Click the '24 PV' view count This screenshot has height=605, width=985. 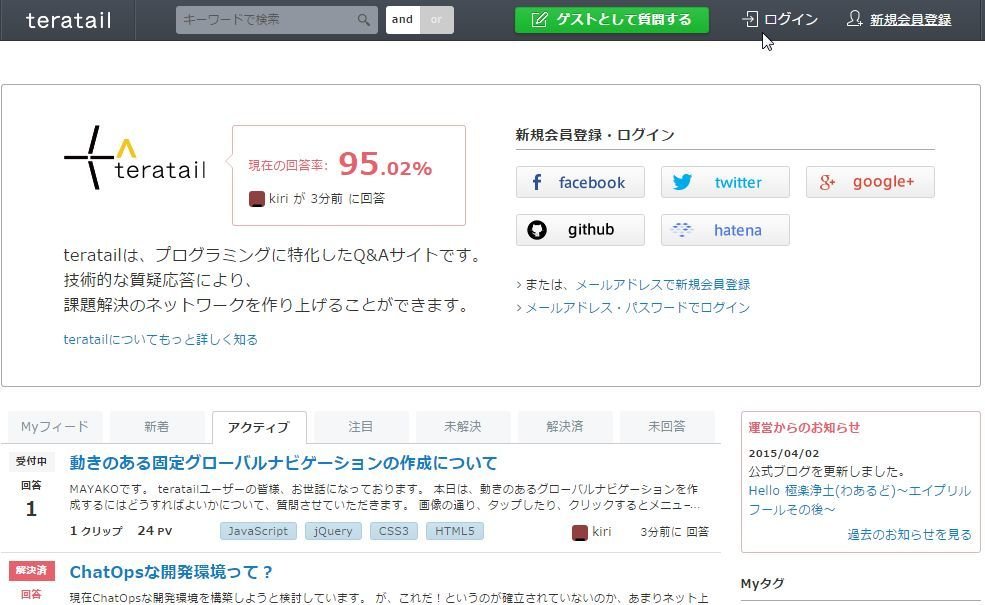point(155,531)
